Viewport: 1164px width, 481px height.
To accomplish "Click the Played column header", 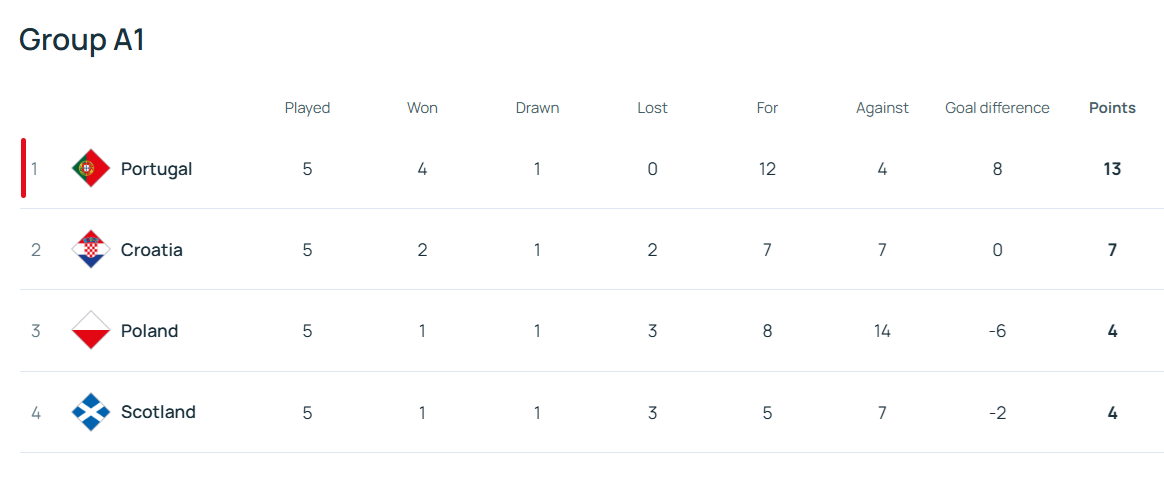I will 307,108.
